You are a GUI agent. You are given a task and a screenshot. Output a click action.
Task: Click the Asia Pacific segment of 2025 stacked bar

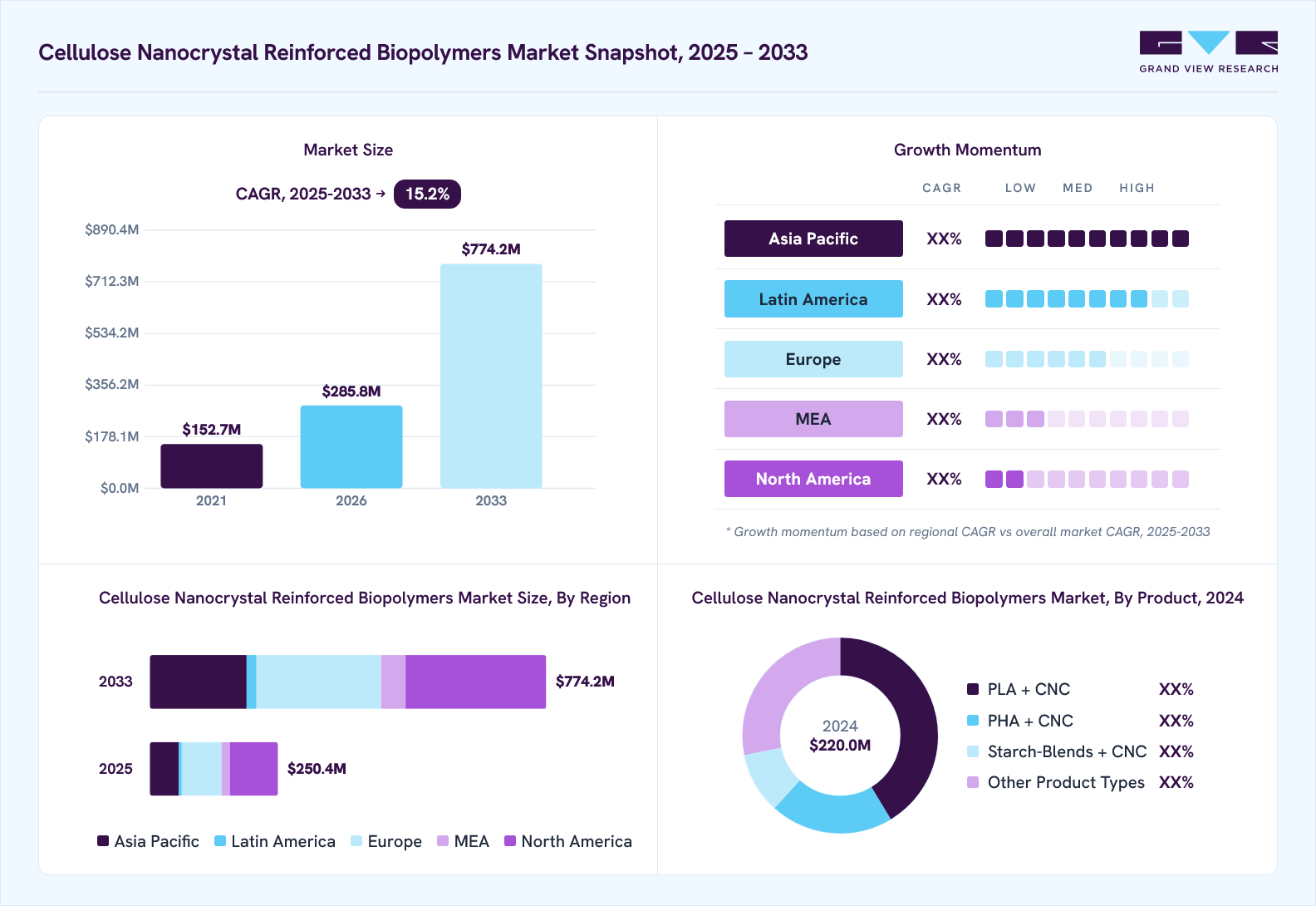click(x=164, y=769)
